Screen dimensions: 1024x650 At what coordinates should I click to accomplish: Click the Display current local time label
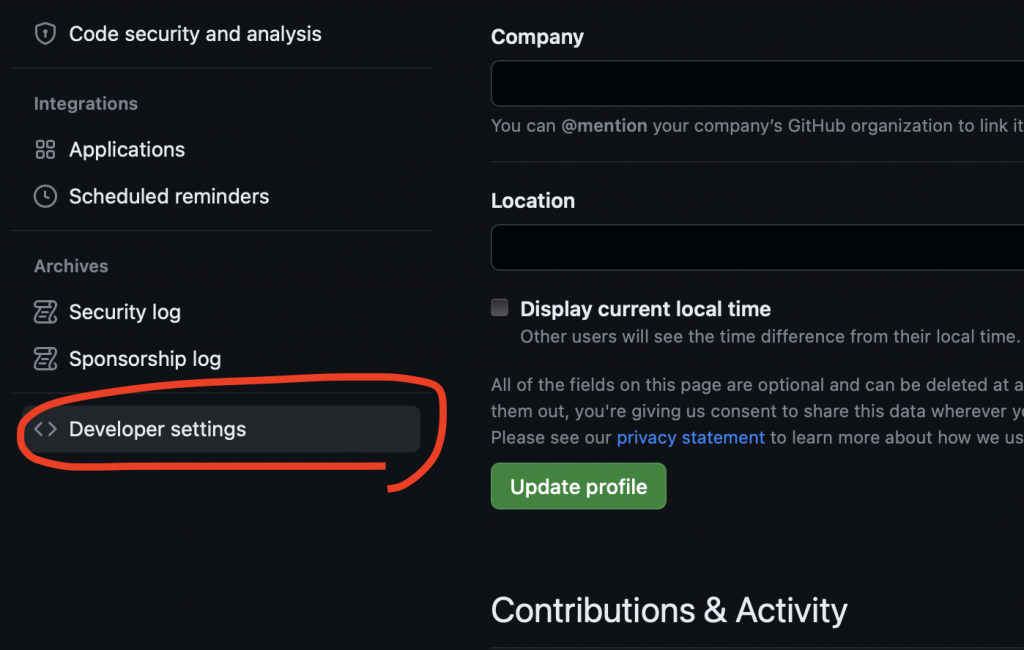pyautogui.click(x=645, y=309)
